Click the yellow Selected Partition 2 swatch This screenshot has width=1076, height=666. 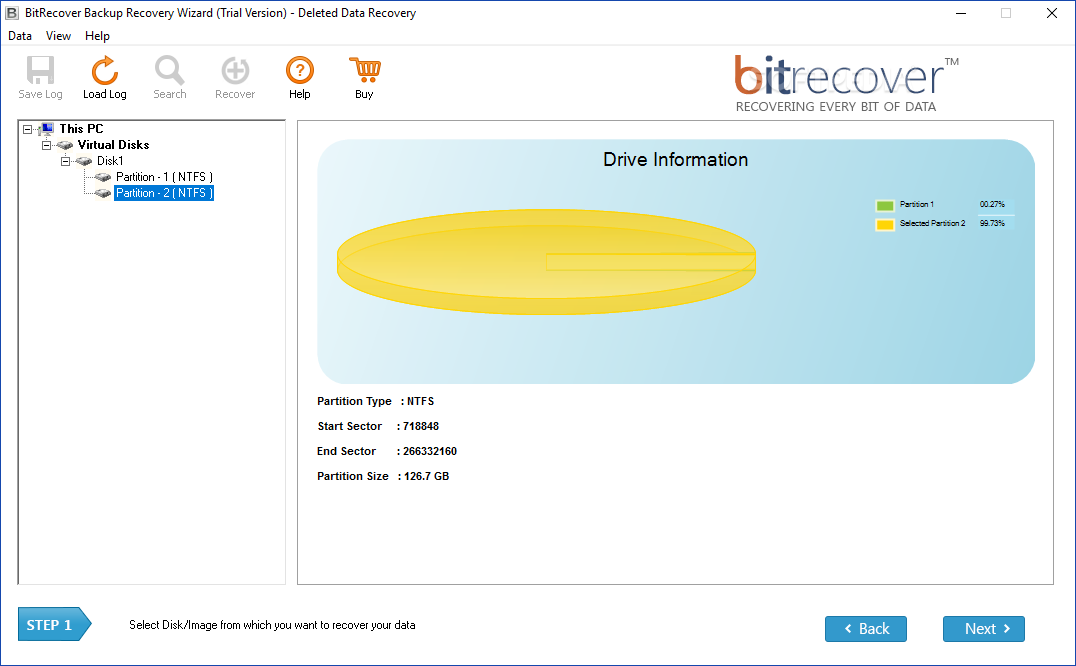pos(885,224)
